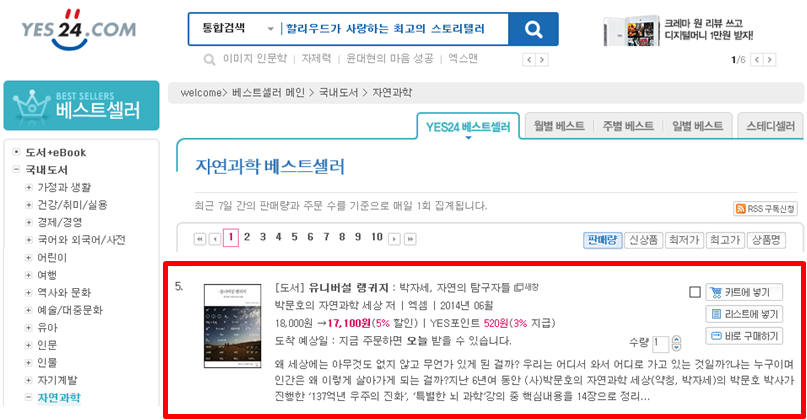Click suggested keyword 자제력
Viewport: 807px width, 420px height.
(x=316, y=59)
